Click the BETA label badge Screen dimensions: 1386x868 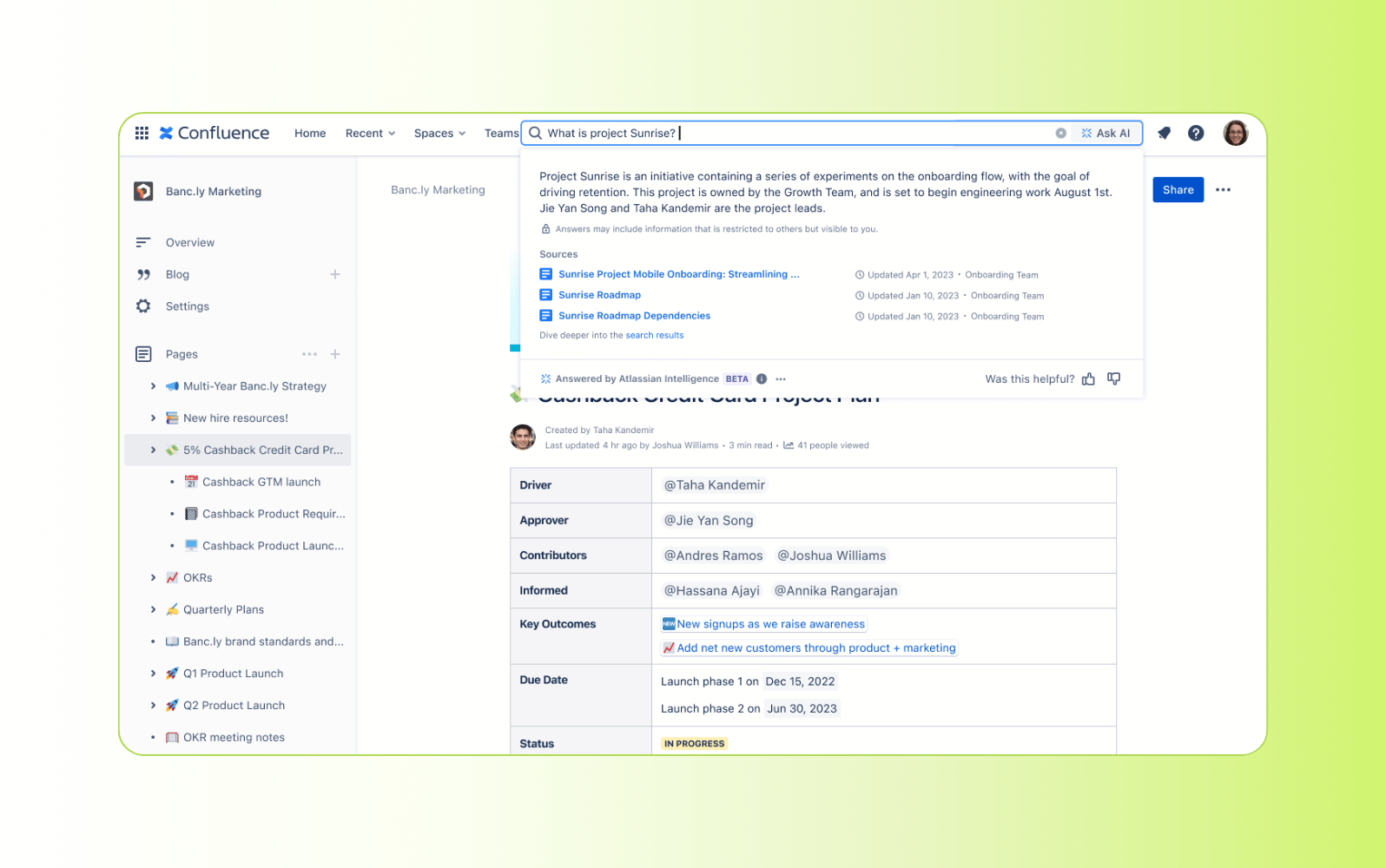tap(736, 379)
